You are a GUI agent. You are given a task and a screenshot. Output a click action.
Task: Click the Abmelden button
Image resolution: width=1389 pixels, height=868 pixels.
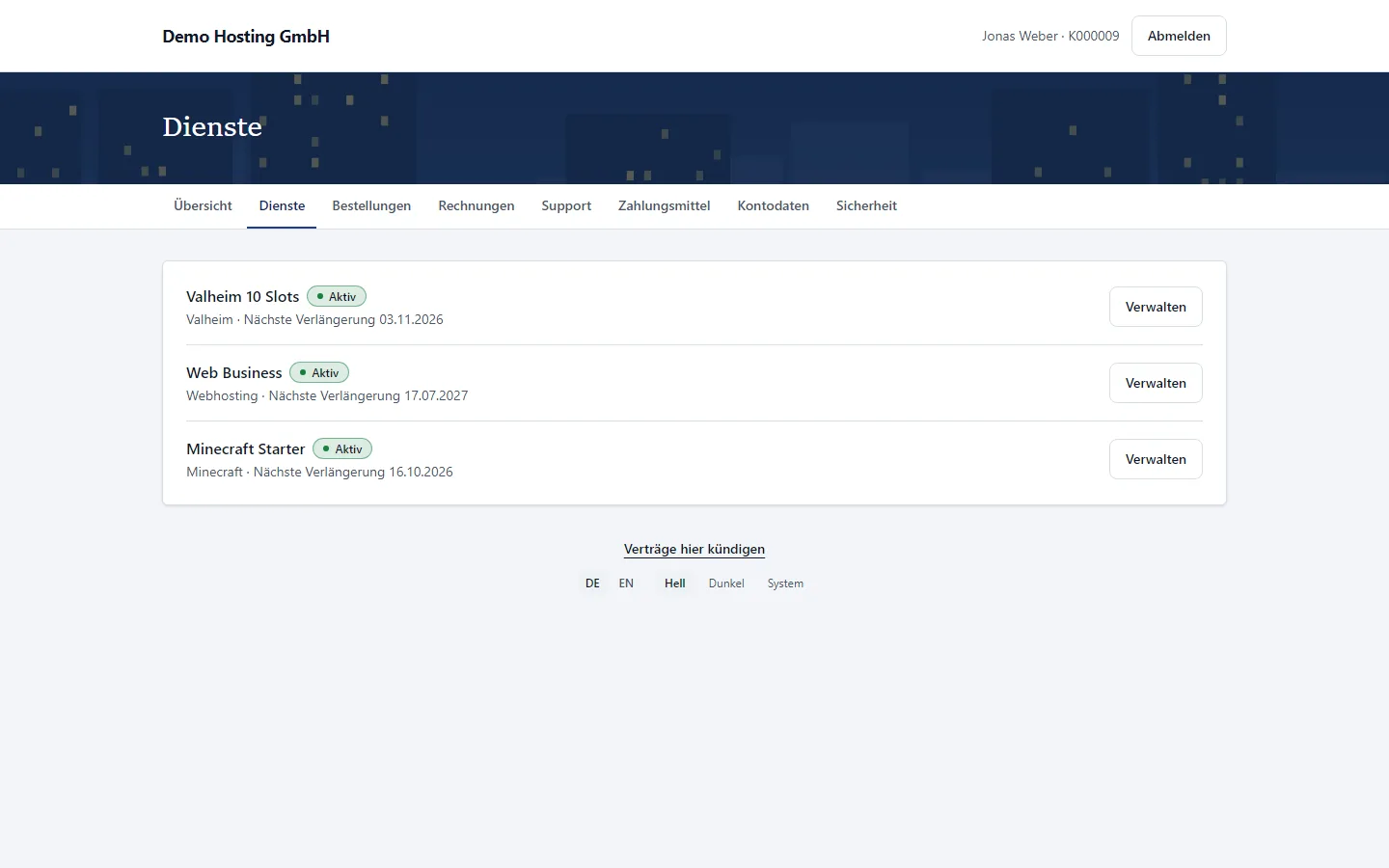tap(1179, 36)
